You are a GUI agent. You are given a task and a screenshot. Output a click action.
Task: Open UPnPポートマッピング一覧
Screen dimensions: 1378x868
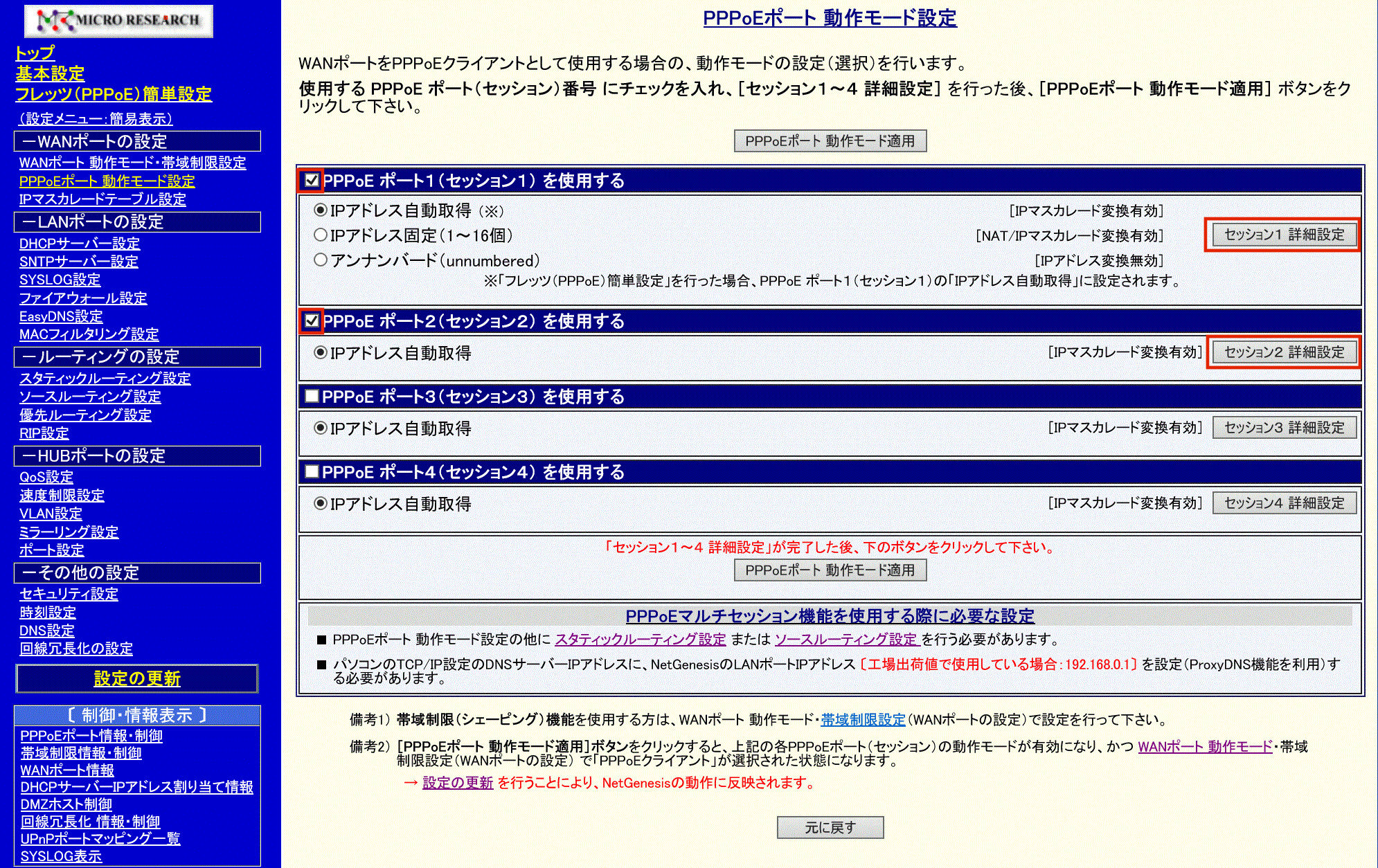click(100, 838)
